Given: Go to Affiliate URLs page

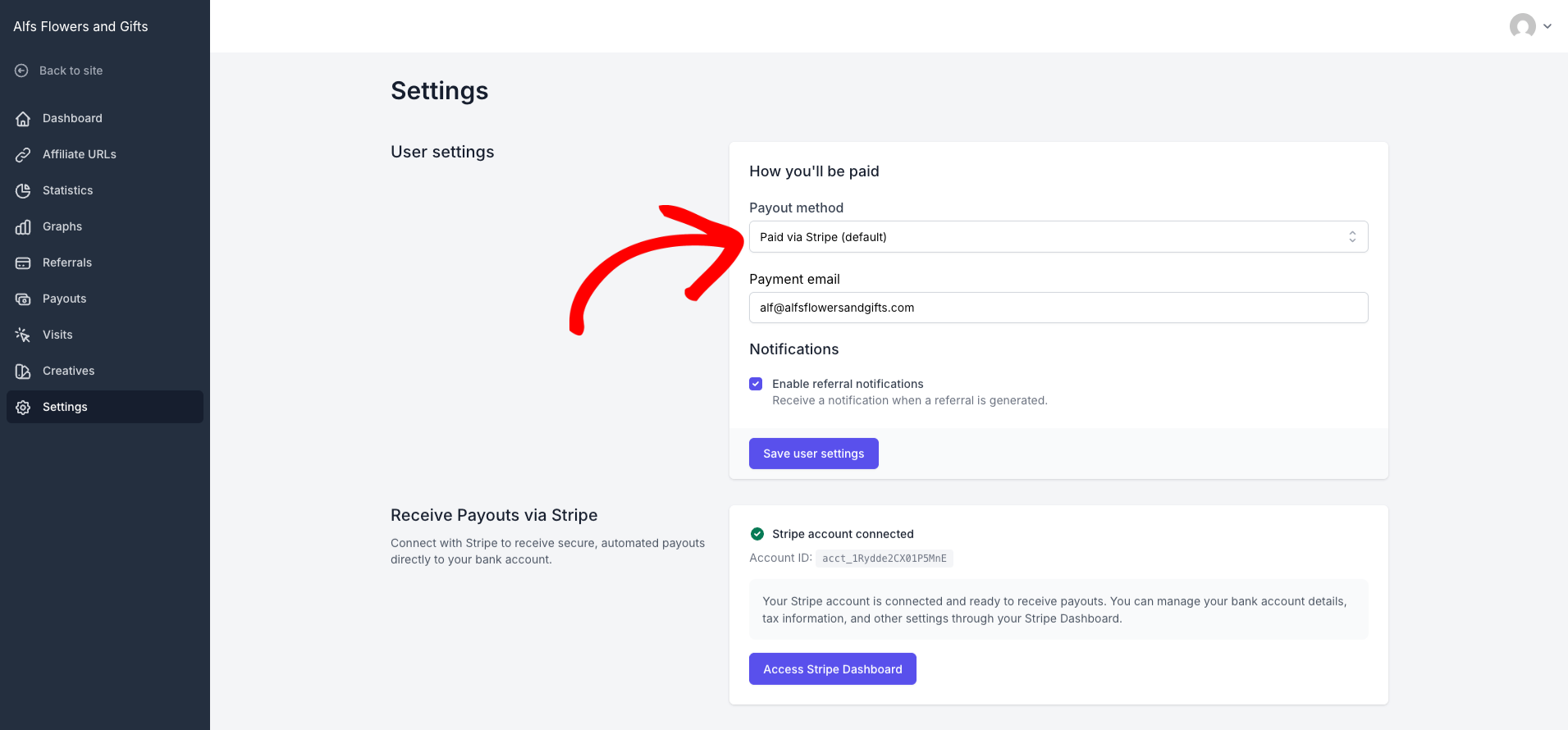Looking at the screenshot, I should [105, 154].
